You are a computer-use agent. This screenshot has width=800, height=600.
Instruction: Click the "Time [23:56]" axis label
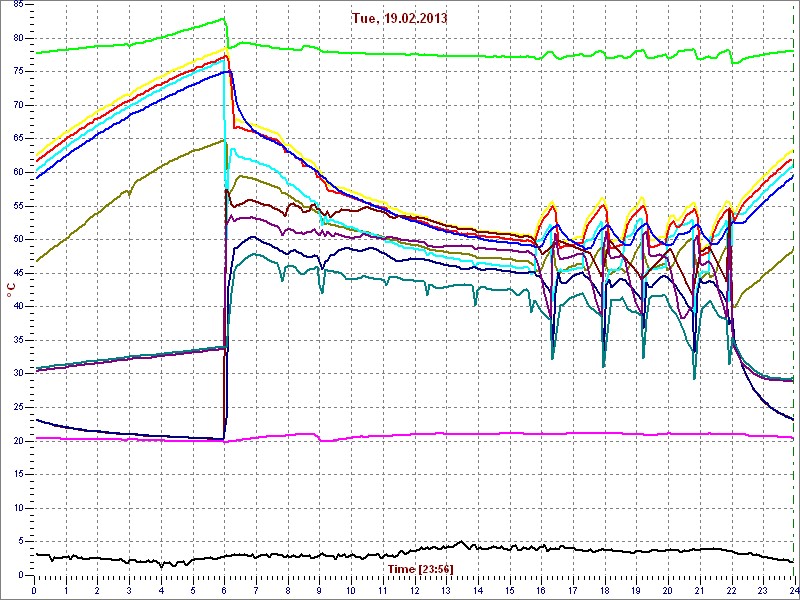420,568
